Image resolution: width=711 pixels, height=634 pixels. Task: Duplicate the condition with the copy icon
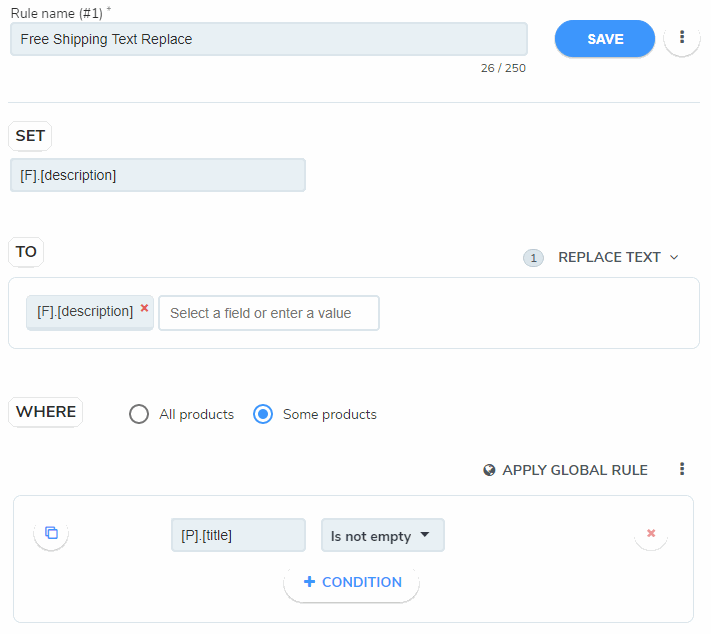pos(51,533)
